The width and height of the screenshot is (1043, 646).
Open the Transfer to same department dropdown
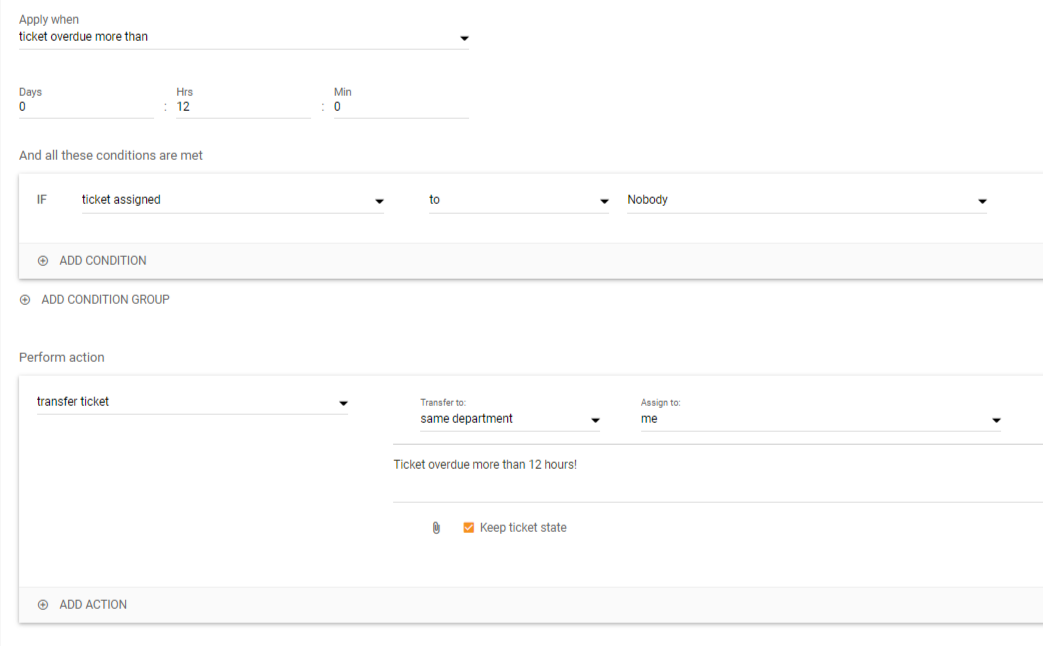[510, 419]
